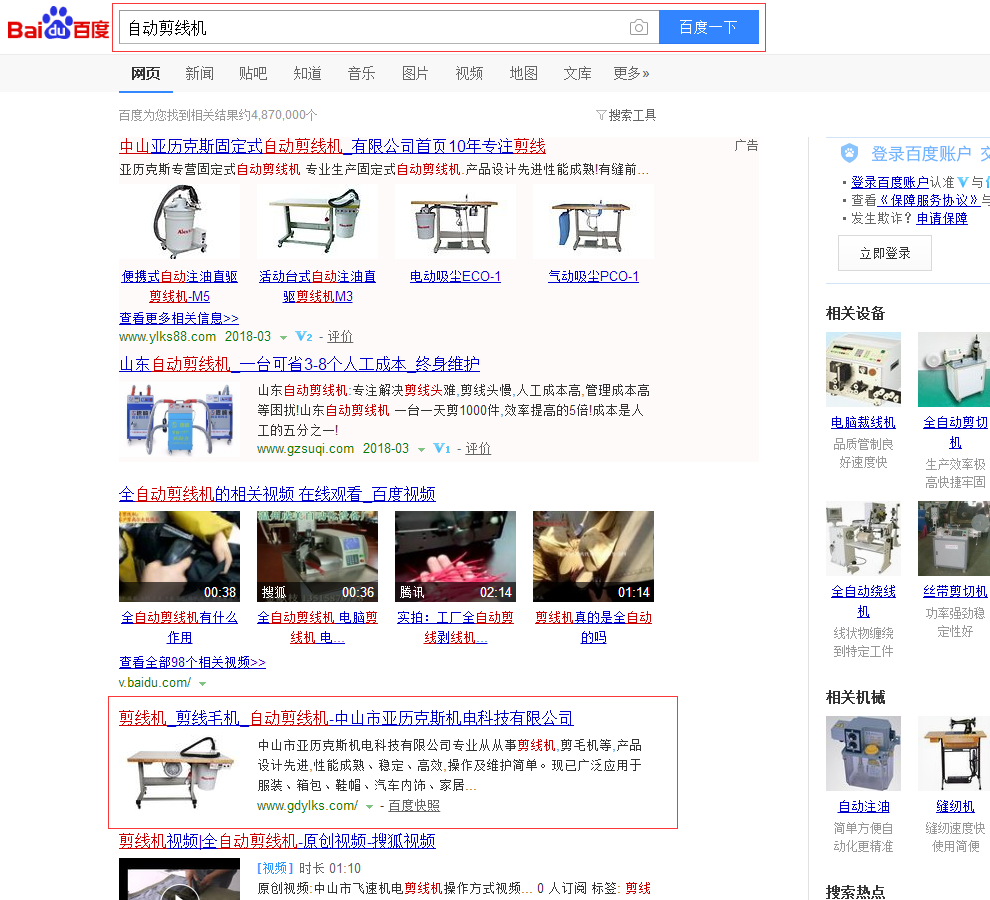Click the 立即登录 button

pos(884,253)
